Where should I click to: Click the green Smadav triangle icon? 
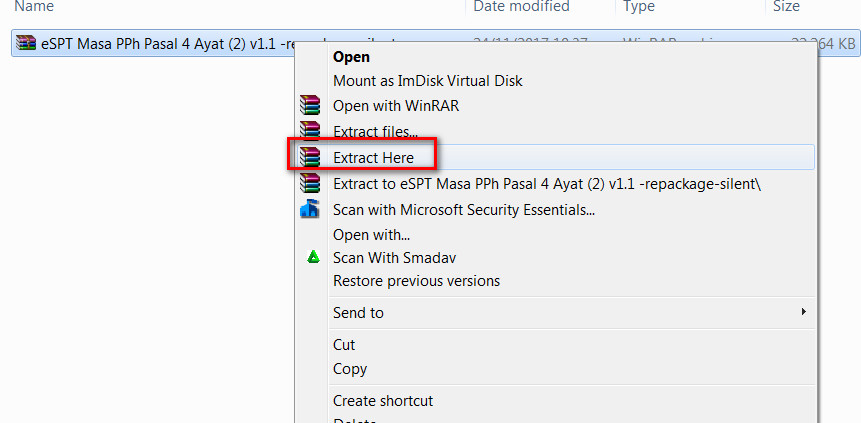pyautogui.click(x=312, y=257)
